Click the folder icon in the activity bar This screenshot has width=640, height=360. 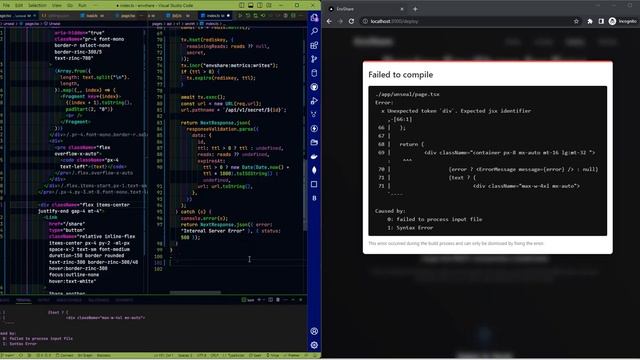(314, 142)
